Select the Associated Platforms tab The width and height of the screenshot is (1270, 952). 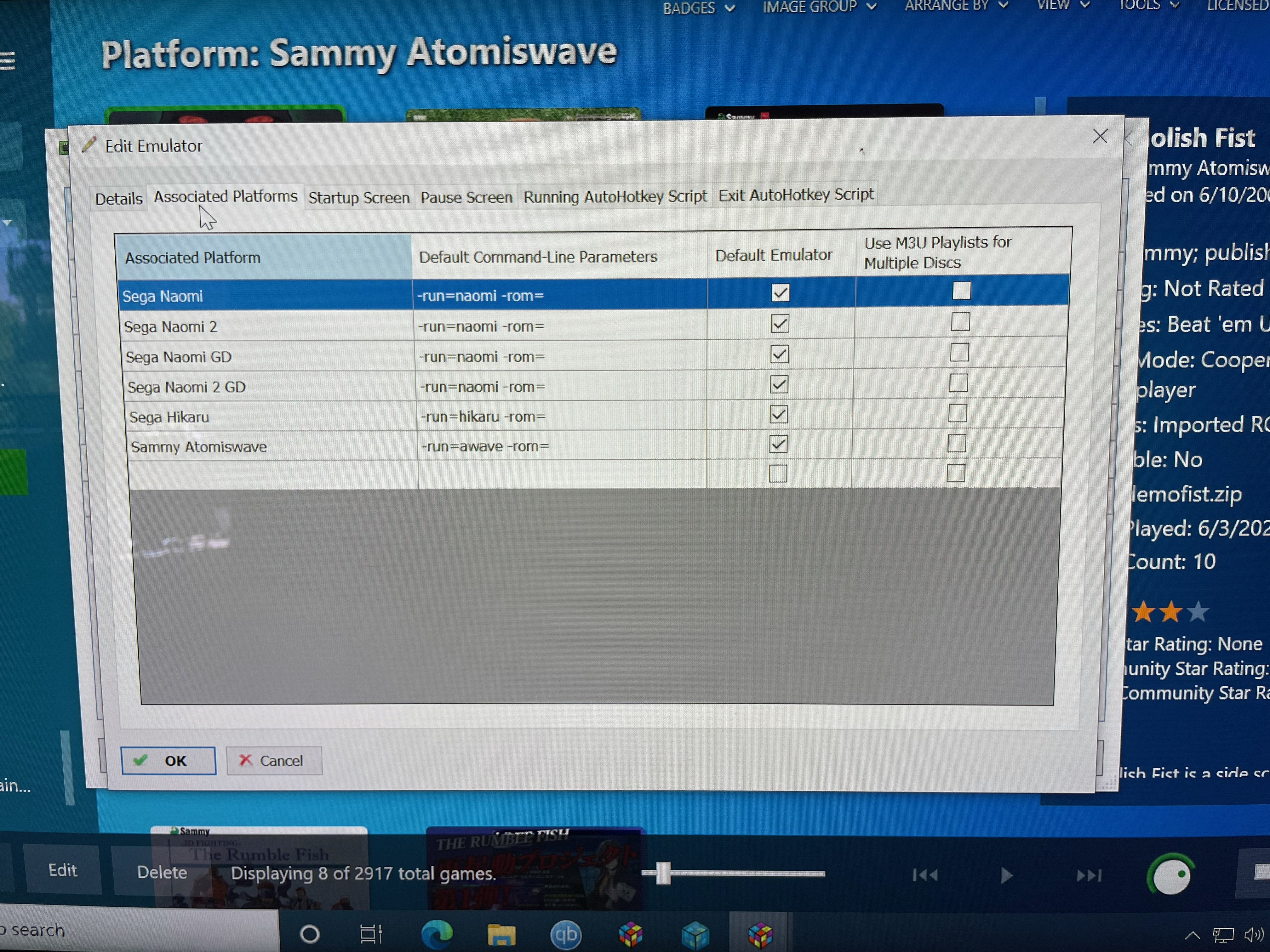[x=225, y=196]
